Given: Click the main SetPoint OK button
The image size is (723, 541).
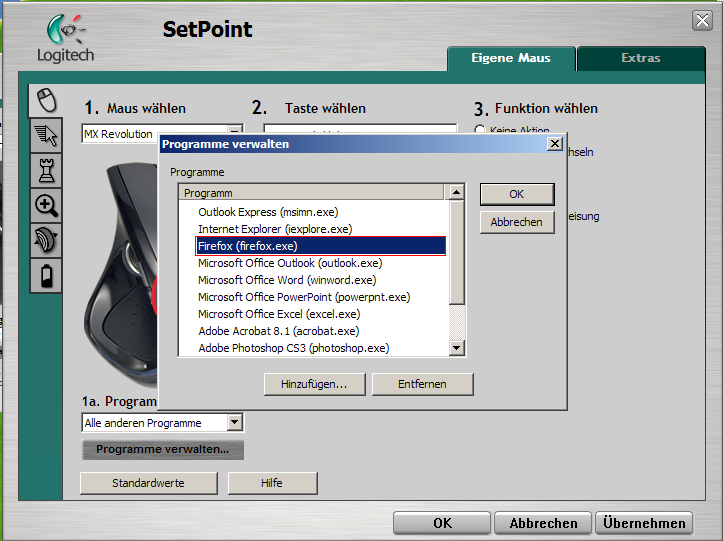Looking at the screenshot, I should pos(442,523).
